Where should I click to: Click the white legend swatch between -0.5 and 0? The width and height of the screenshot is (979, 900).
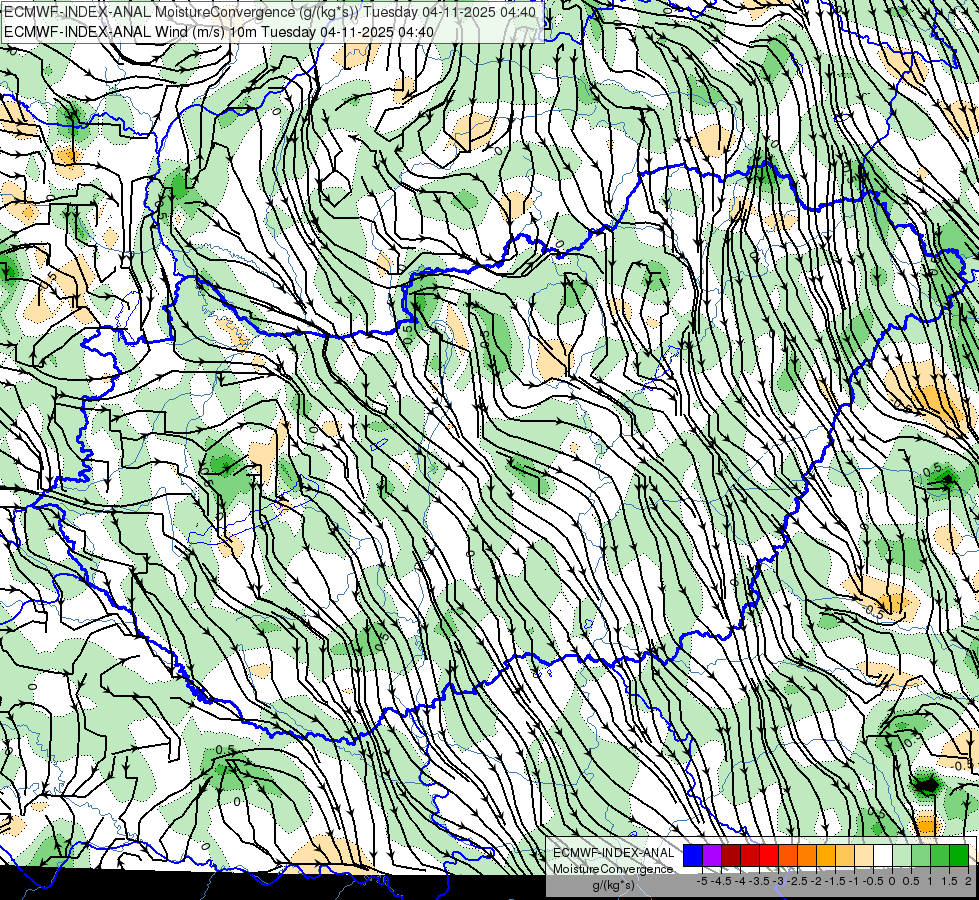pyautogui.click(x=883, y=855)
